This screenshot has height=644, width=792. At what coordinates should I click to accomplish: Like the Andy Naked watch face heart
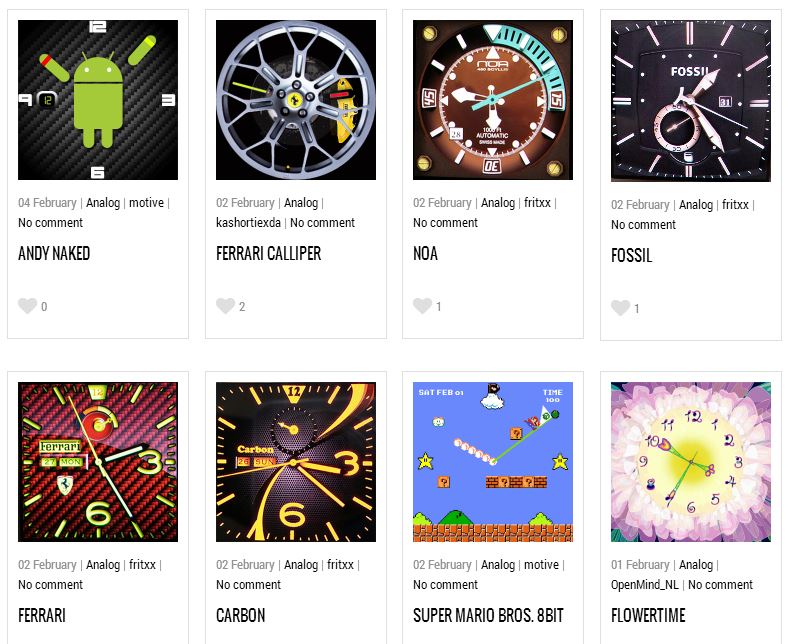pyautogui.click(x=27, y=306)
